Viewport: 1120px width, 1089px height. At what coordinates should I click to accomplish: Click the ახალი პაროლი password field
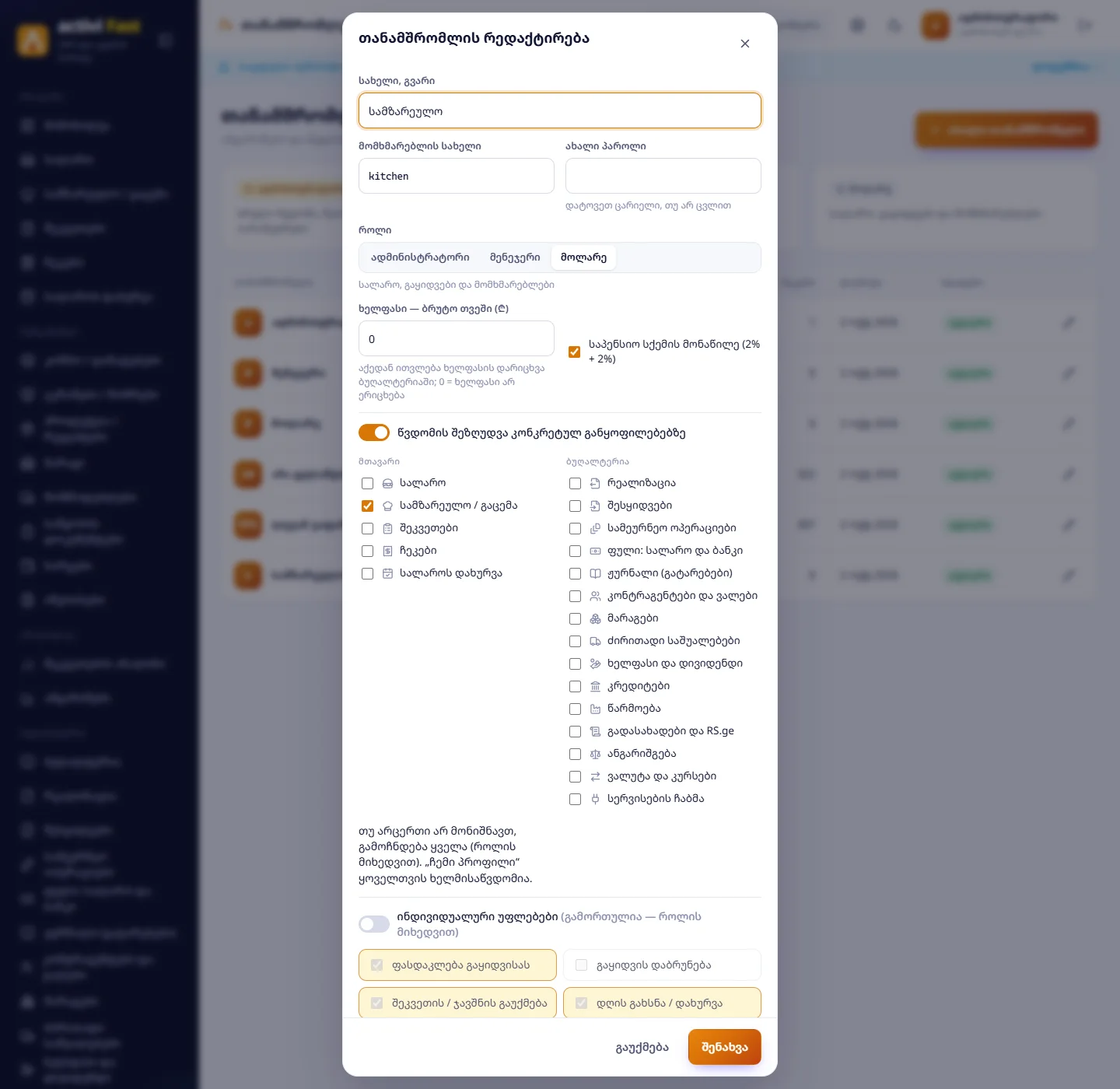(x=663, y=176)
